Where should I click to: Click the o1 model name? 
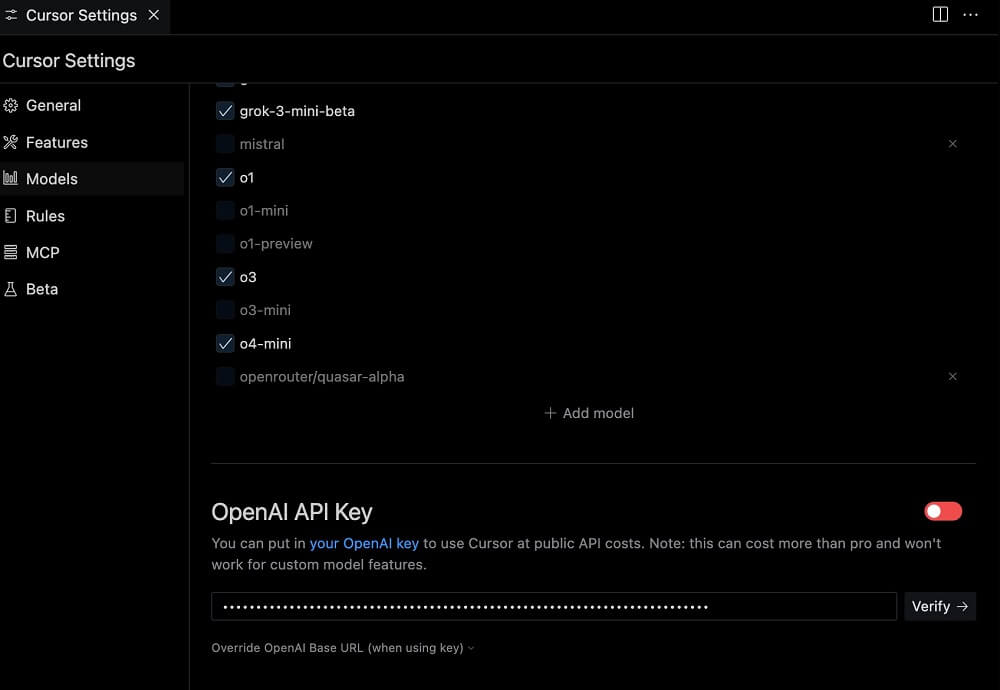pos(247,178)
